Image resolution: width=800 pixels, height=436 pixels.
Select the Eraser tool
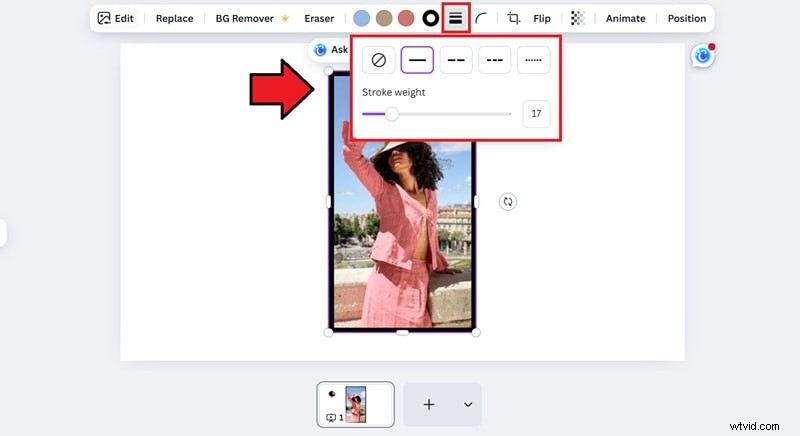(319, 18)
